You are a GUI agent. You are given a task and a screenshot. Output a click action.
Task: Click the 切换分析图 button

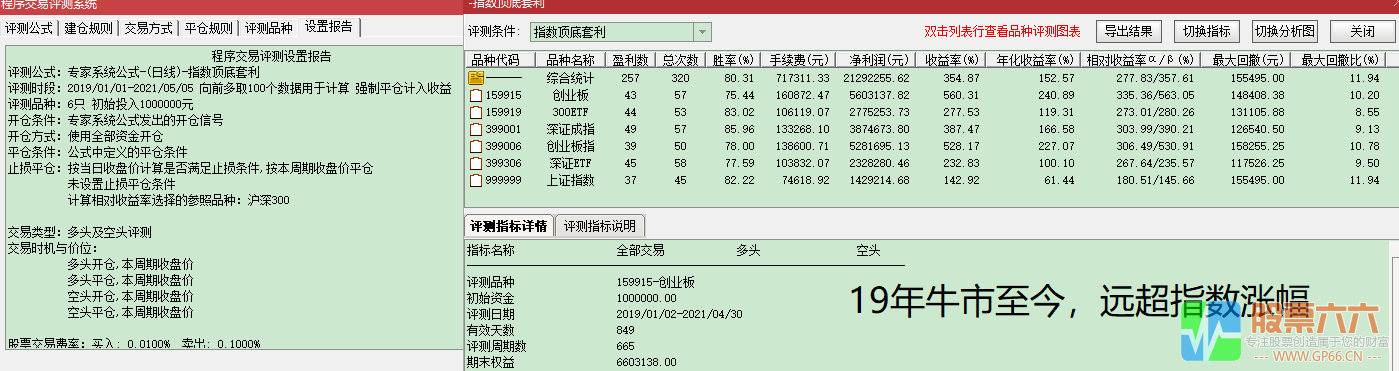pos(1285,31)
